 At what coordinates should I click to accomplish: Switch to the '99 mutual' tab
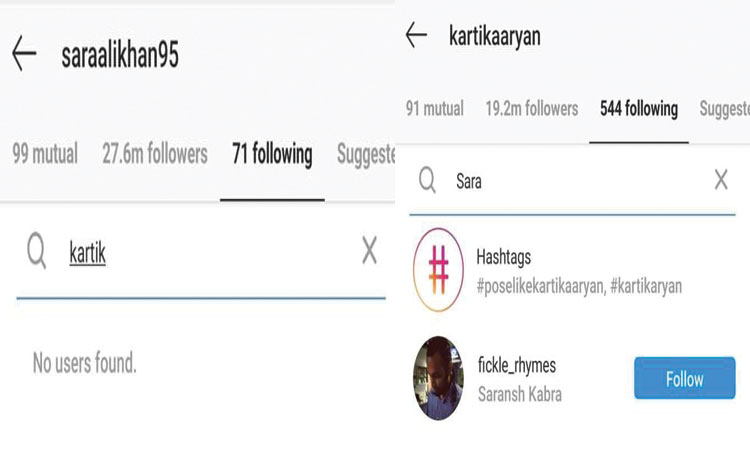45,154
